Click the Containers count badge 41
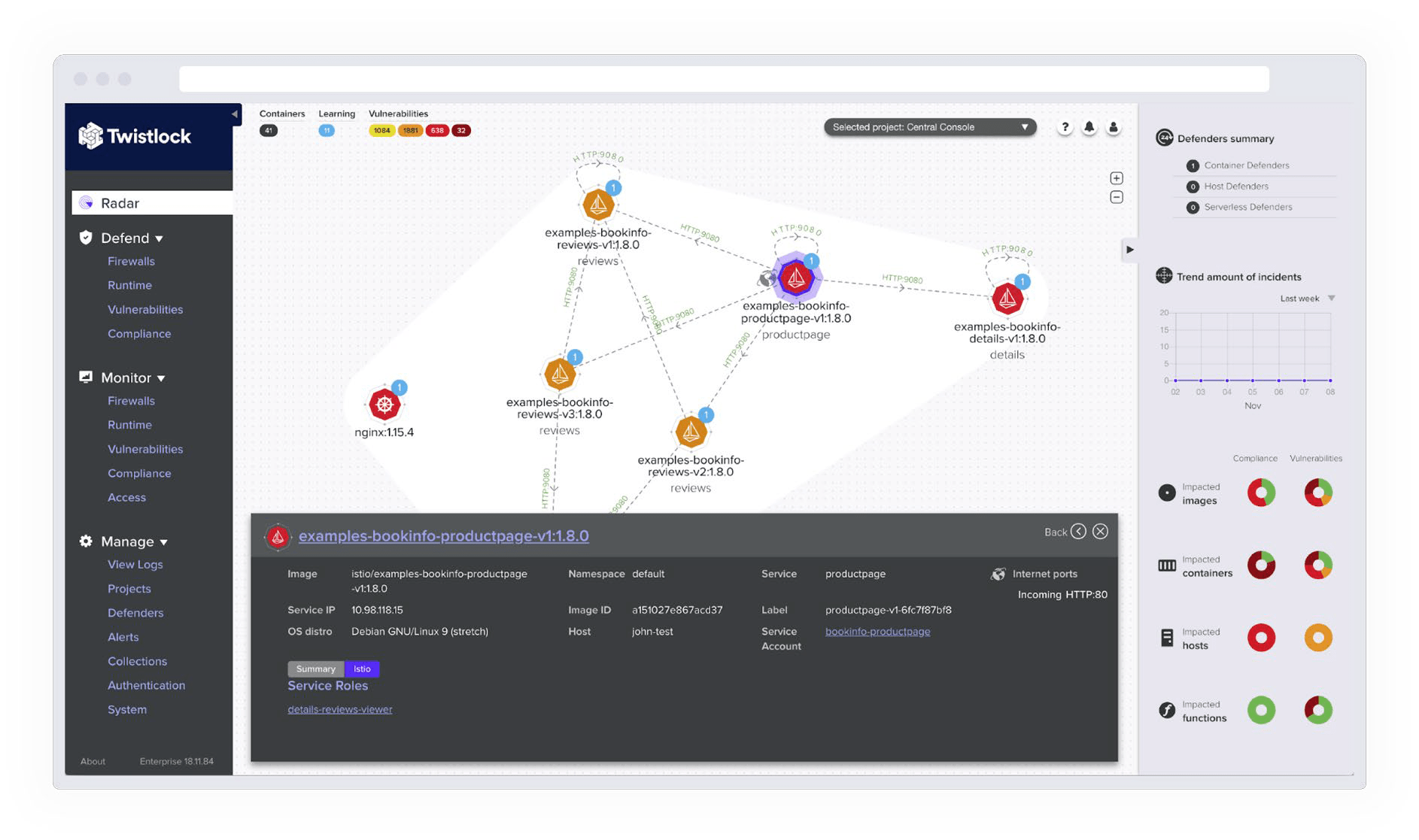1419x840 pixels. [x=269, y=130]
